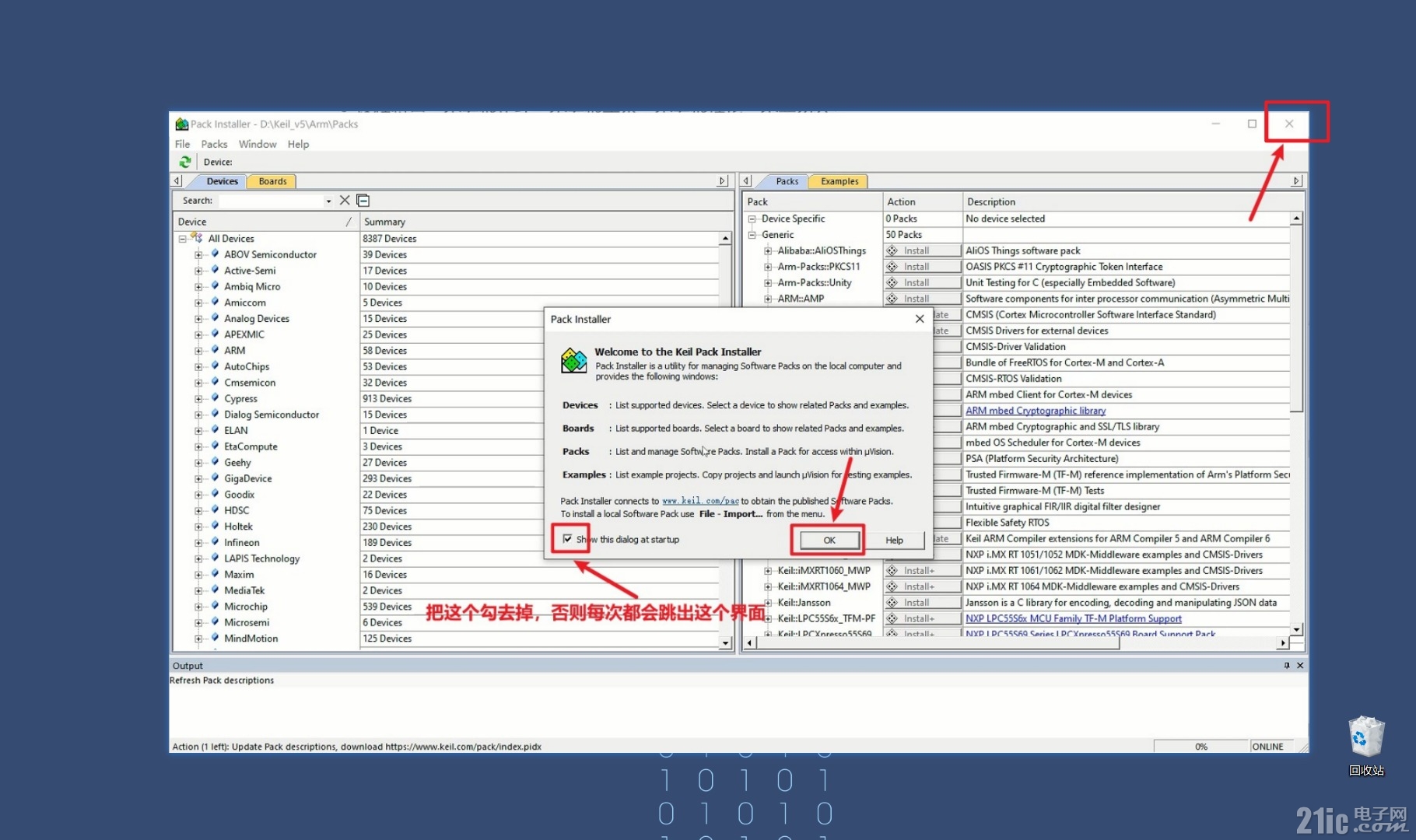Select the Dialog Semiconductor row

272,415
